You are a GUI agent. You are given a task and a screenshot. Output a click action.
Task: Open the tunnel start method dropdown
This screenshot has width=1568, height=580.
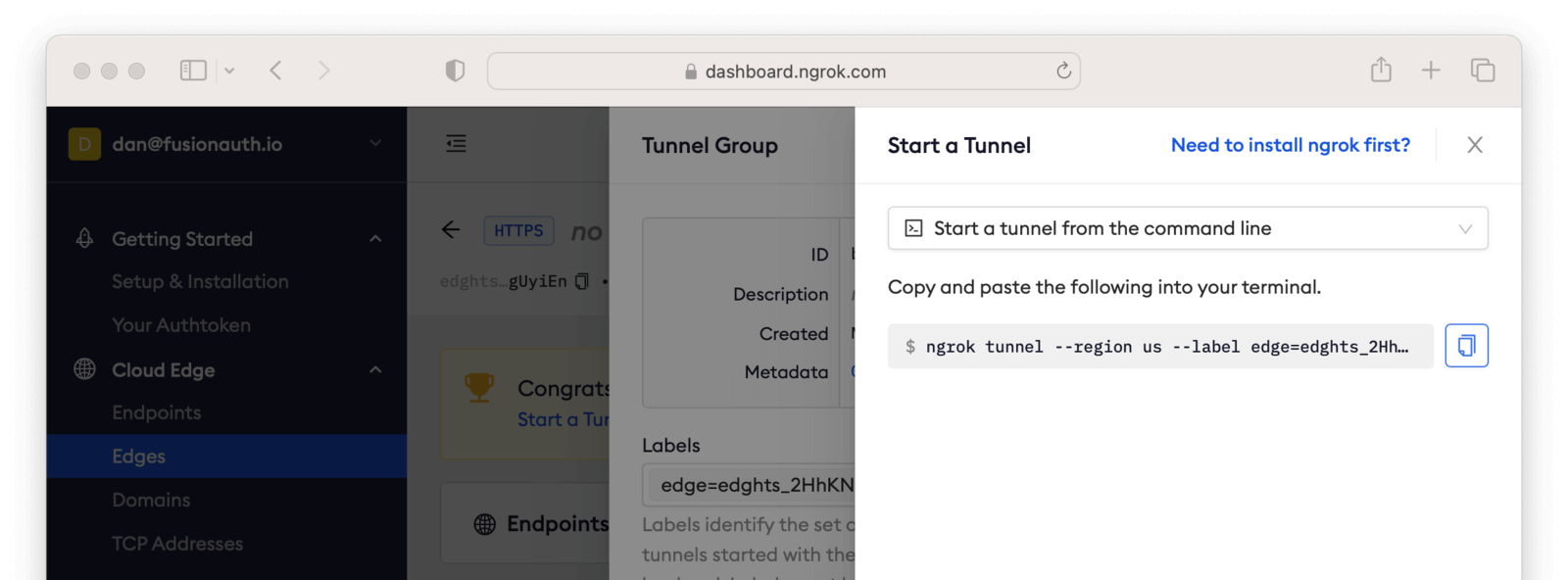(1188, 228)
